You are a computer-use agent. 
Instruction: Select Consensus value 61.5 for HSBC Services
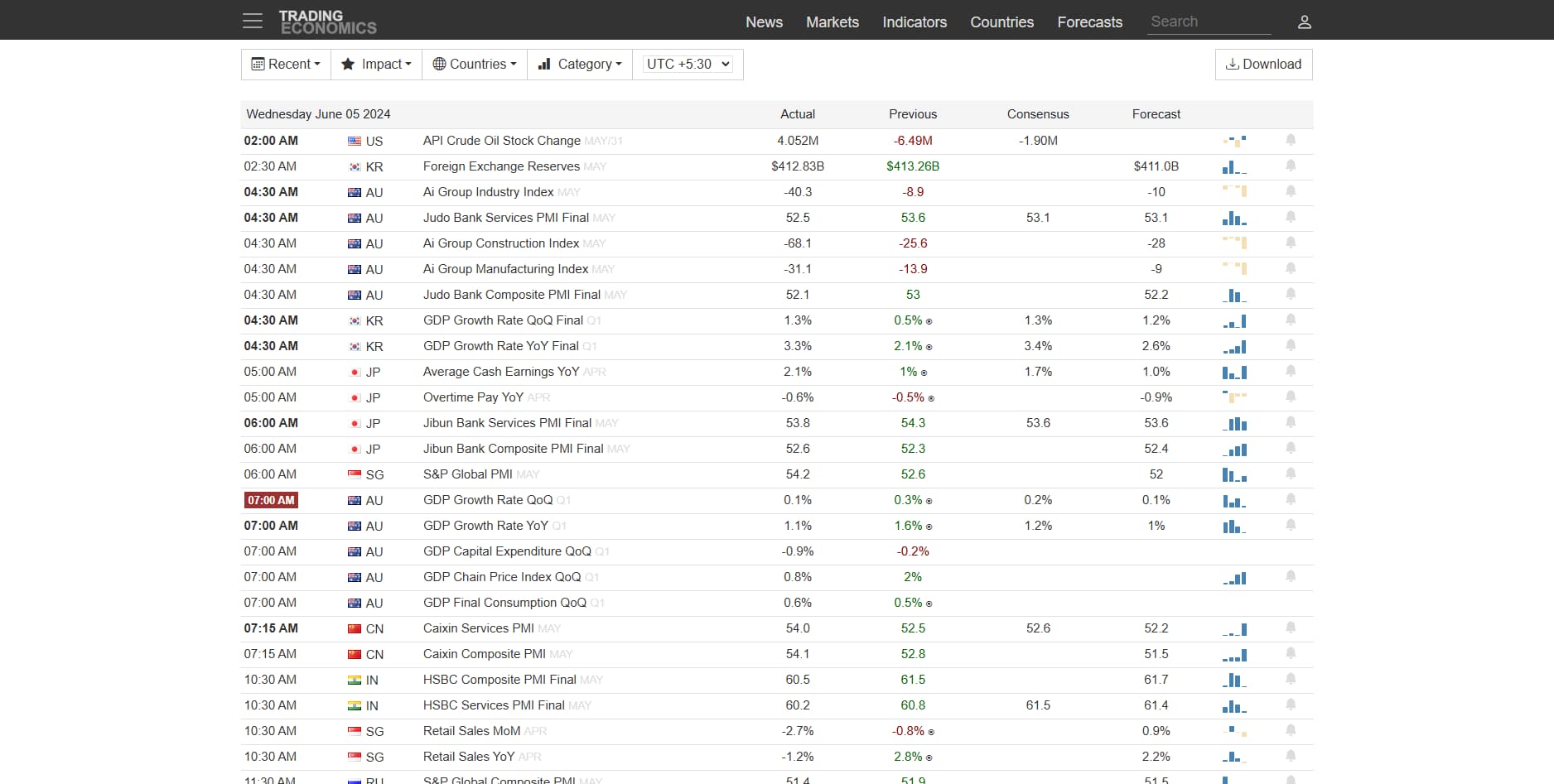coord(1038,705)
